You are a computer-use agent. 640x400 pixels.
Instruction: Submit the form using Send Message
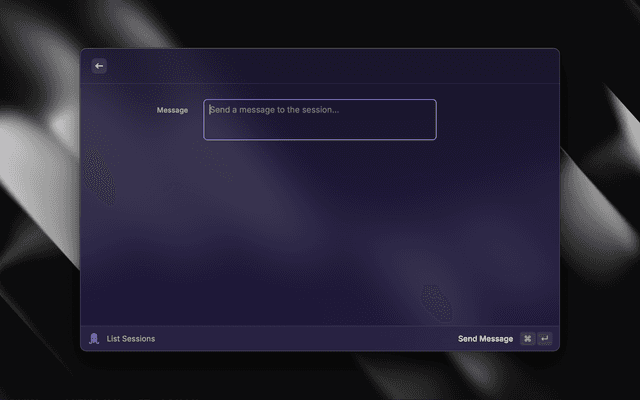485,339
